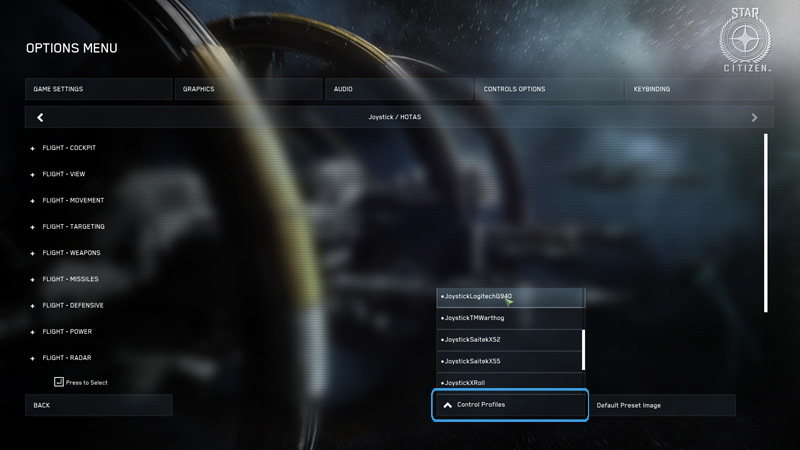Viewport: 800px width, 450px height.
Task: Click the Control Profiles up-chevron icon
Action: click(447, 405)
